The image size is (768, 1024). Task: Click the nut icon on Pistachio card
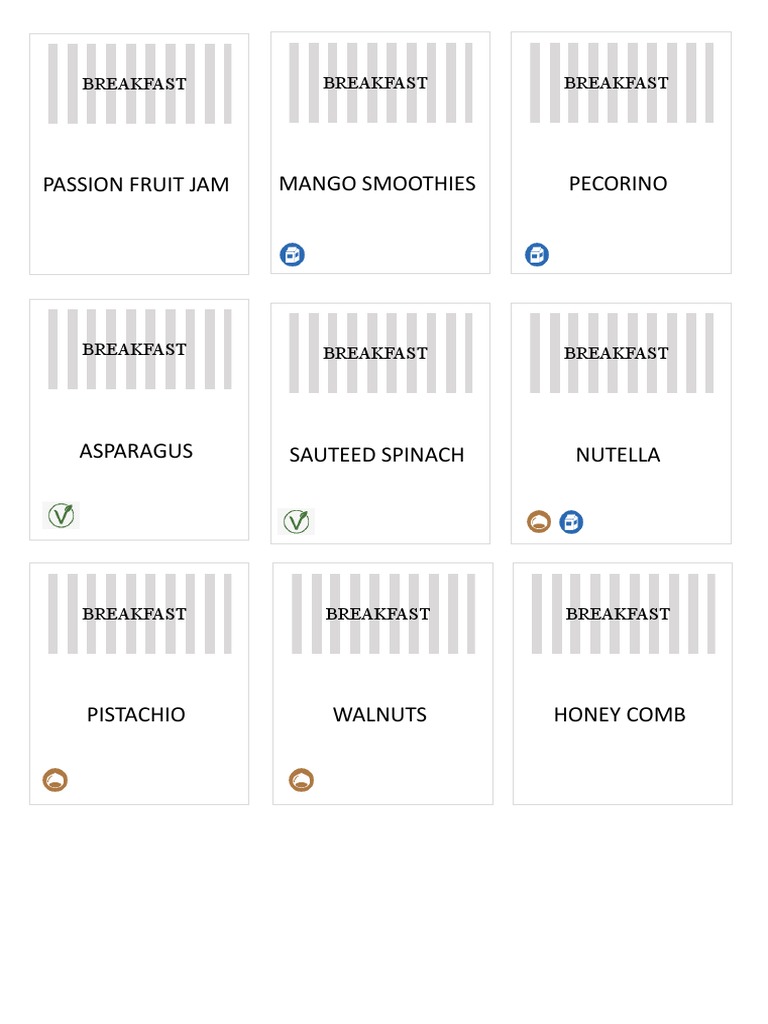[55, 780]
